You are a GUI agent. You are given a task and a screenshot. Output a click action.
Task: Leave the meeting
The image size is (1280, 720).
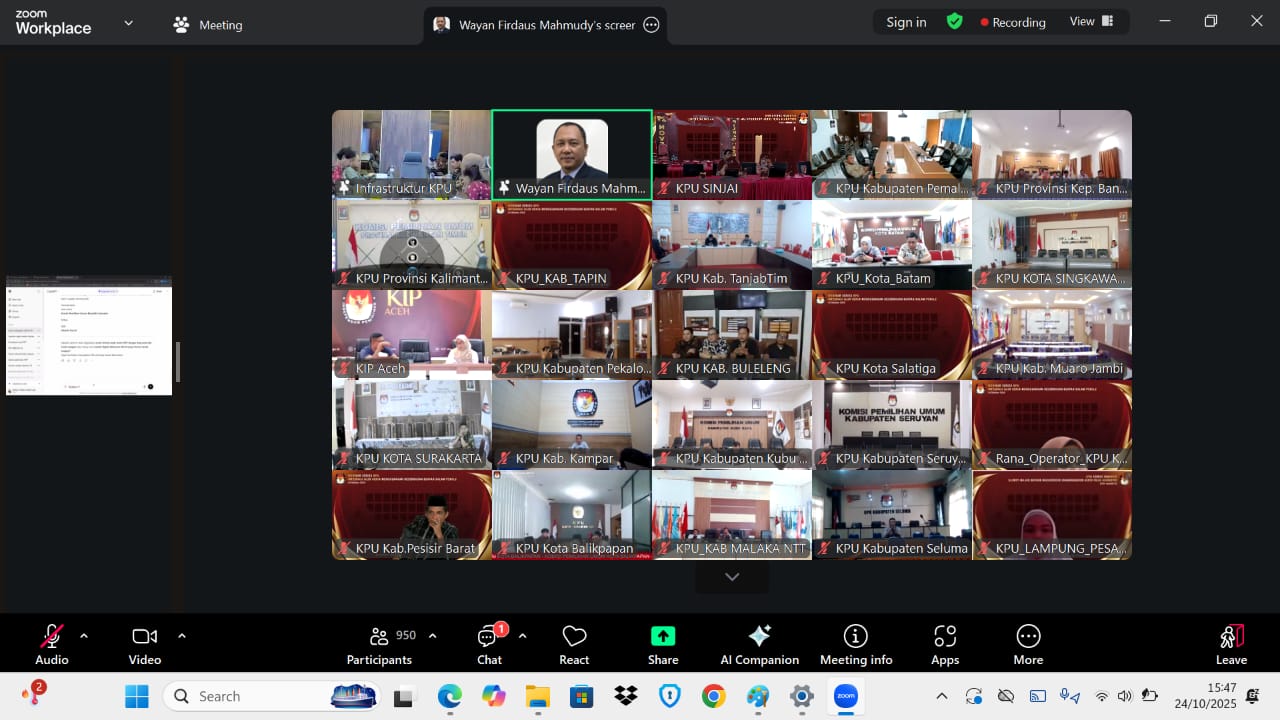(x=1231, y=644)
